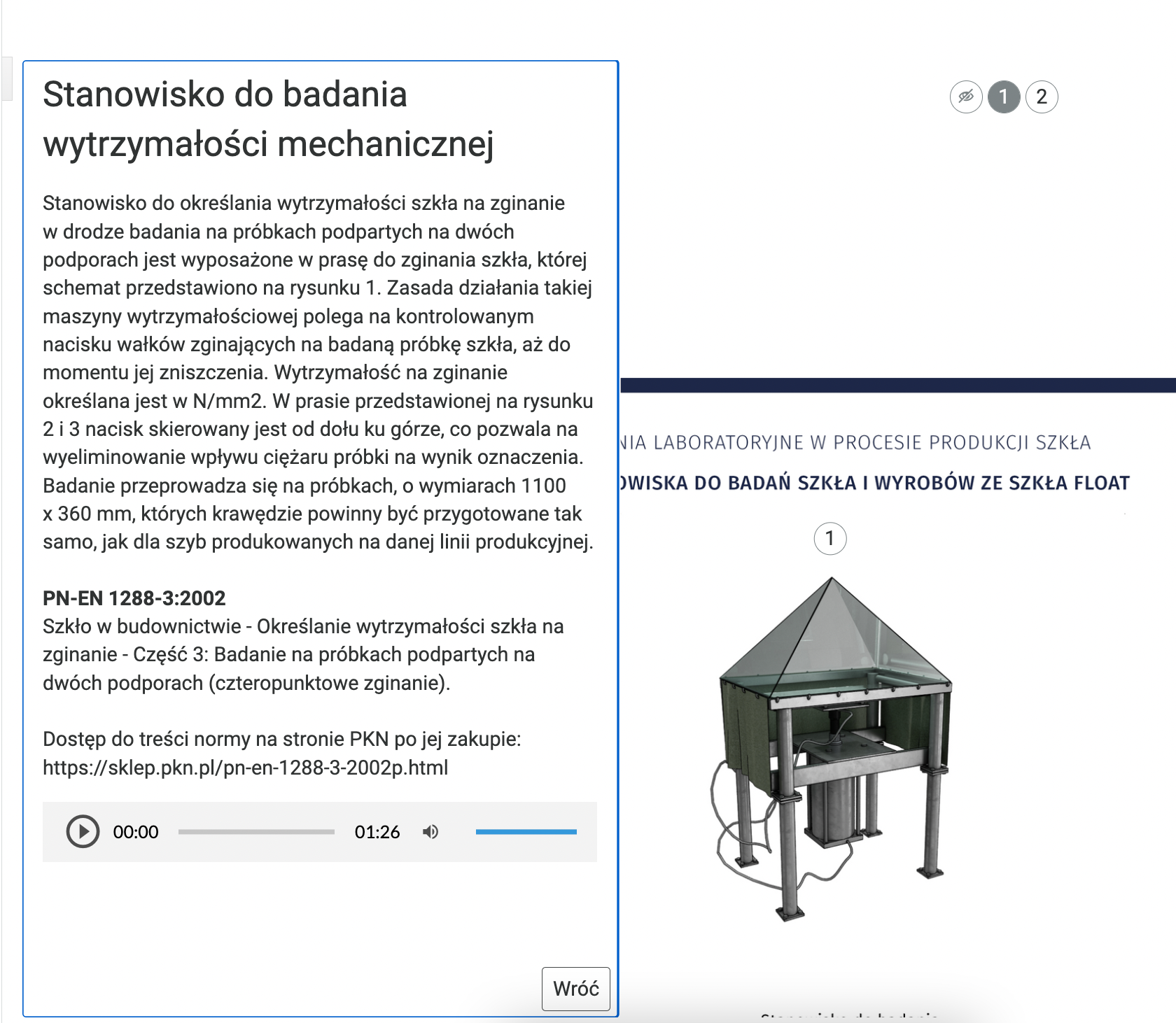Restart playback with the circular play icon
The height and width of the screenshot is (1023, 1176).
tap(83, 832)
